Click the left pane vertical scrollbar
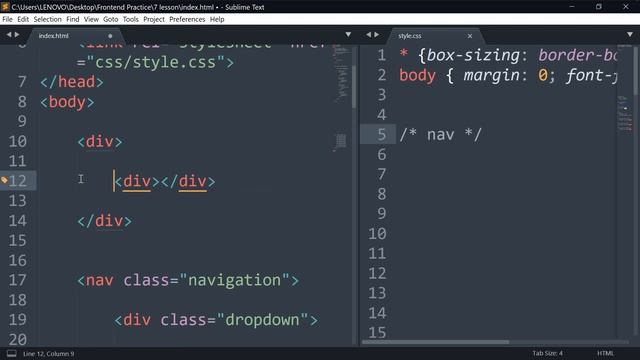This screenshot has height=360, width=640. point(354,87)
